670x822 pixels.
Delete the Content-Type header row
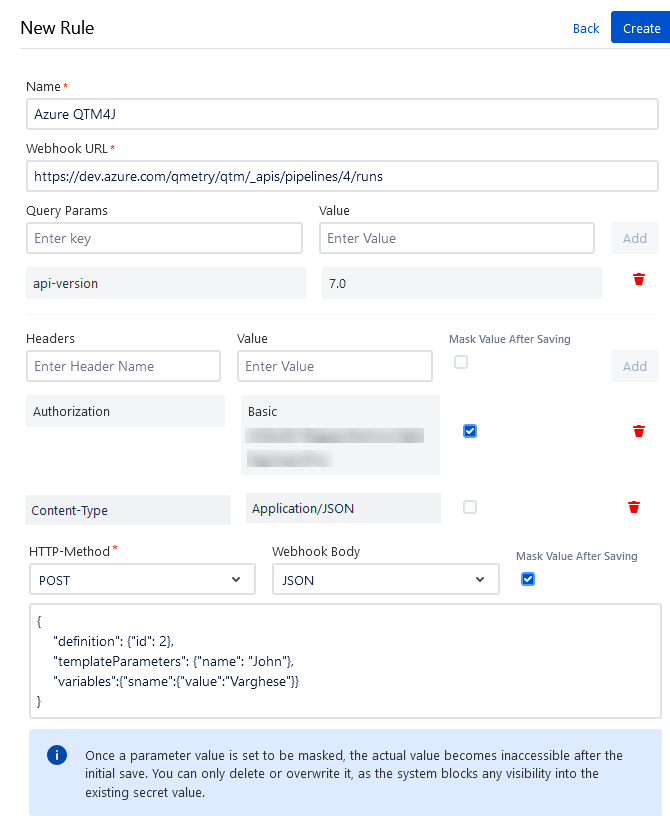point(634,507)
